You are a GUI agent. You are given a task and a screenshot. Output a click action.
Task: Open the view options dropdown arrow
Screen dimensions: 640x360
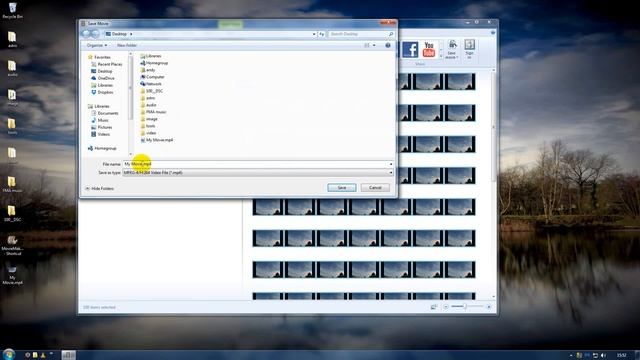[374, 45]
